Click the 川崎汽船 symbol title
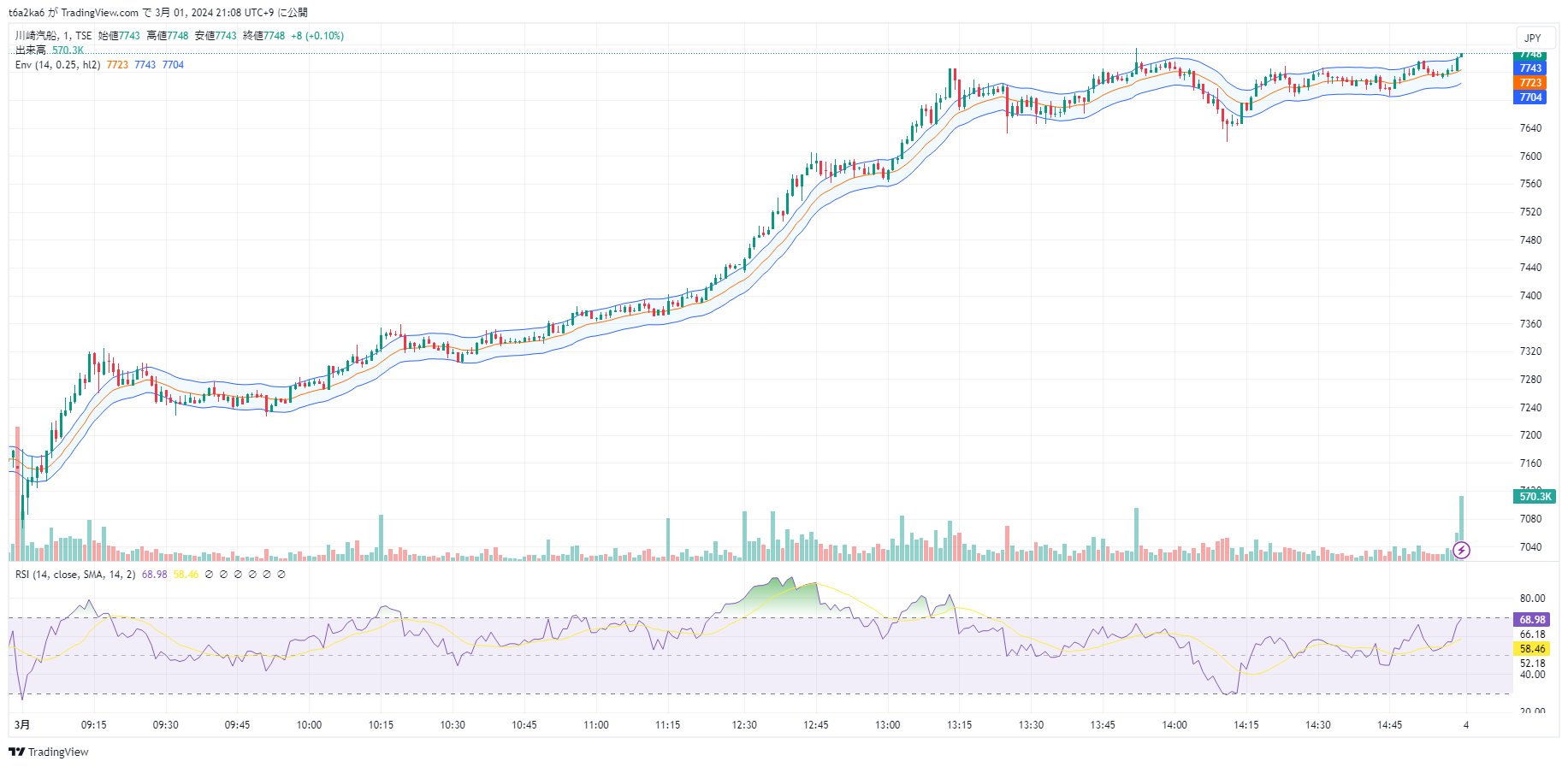1568x767 pixels. 37,36
